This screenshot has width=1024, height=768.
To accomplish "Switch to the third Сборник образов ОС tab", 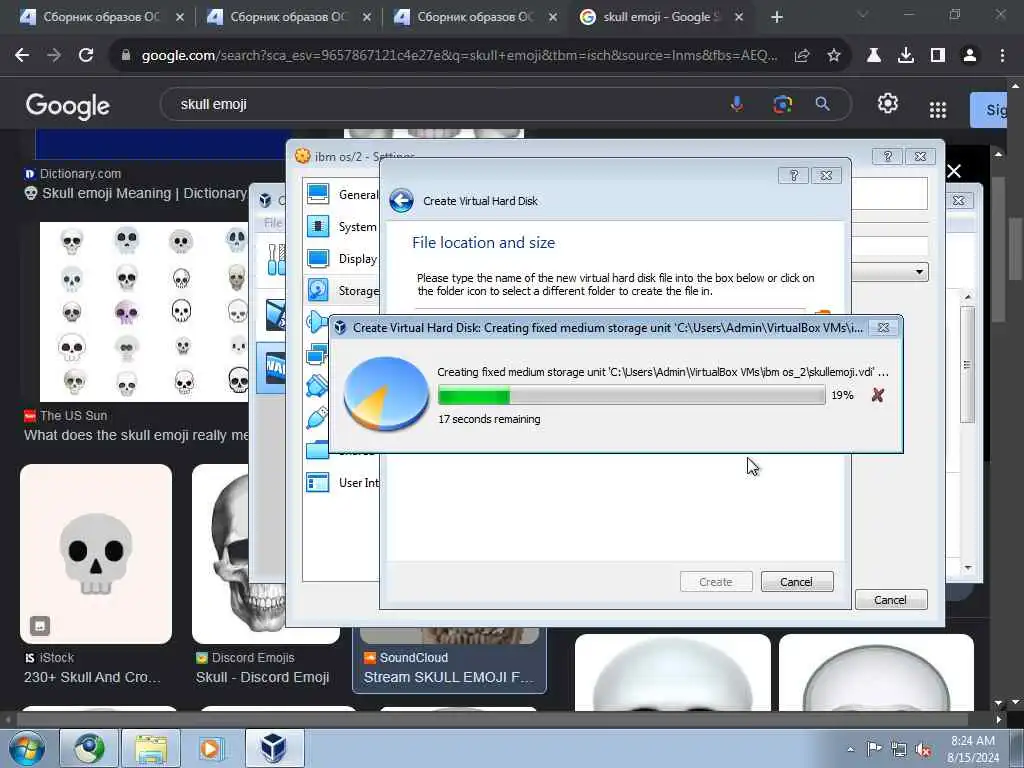I will [x=475, y=18].
